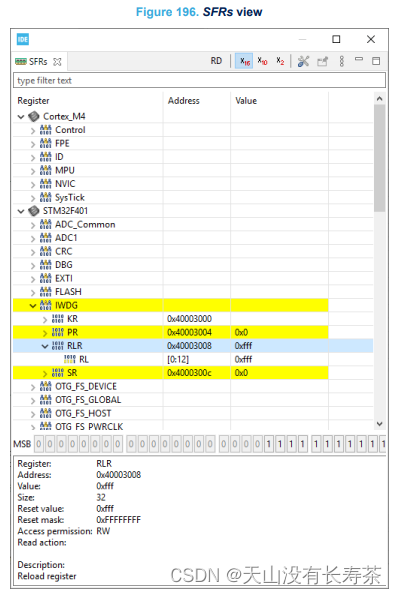This screenshot has height=594, width=397.
Task: Minimize the SFRs view panel
Action: [358, 59]
